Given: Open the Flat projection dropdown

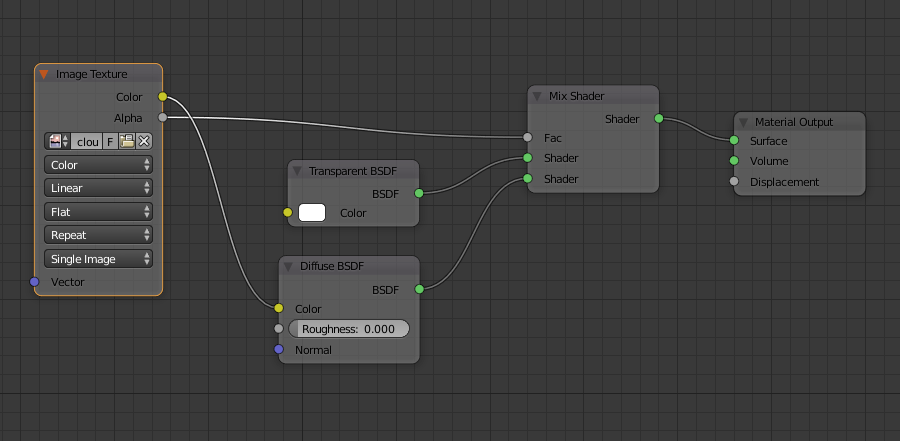Looking at the screenshot, I should tap(98, 212).
